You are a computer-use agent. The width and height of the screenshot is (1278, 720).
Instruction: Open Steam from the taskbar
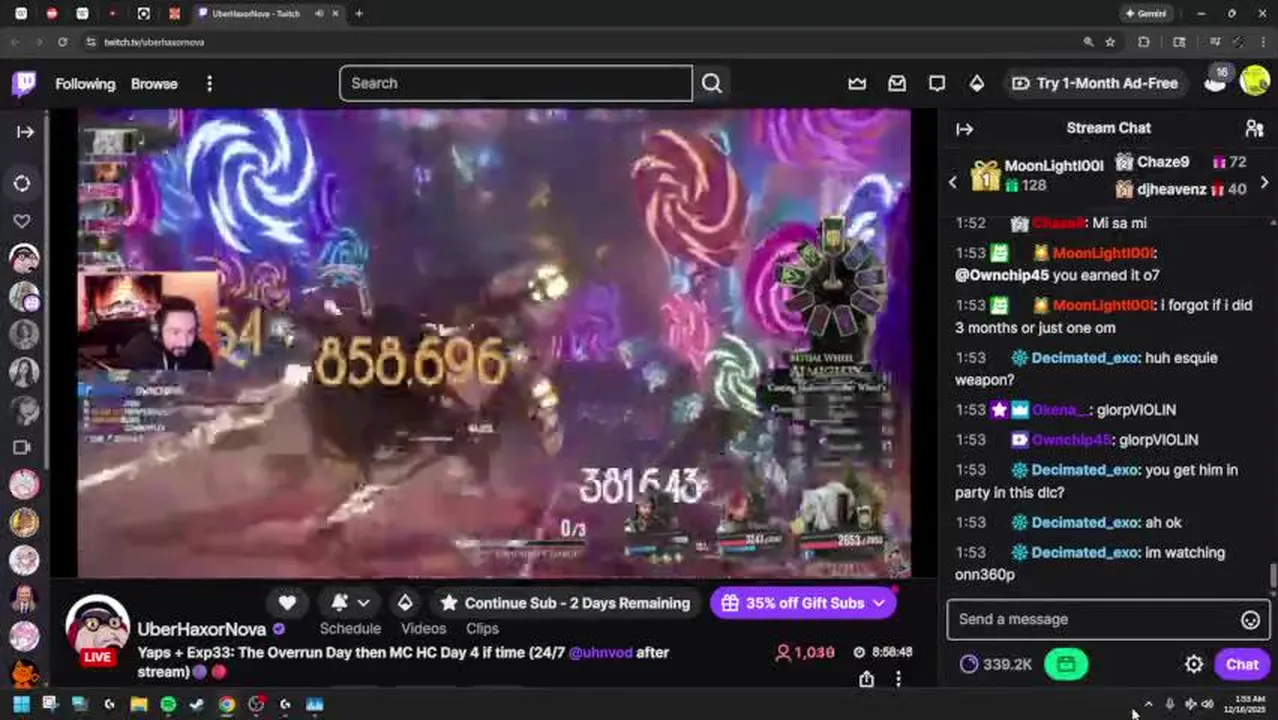pyautogui.click(x=197, y=704)
